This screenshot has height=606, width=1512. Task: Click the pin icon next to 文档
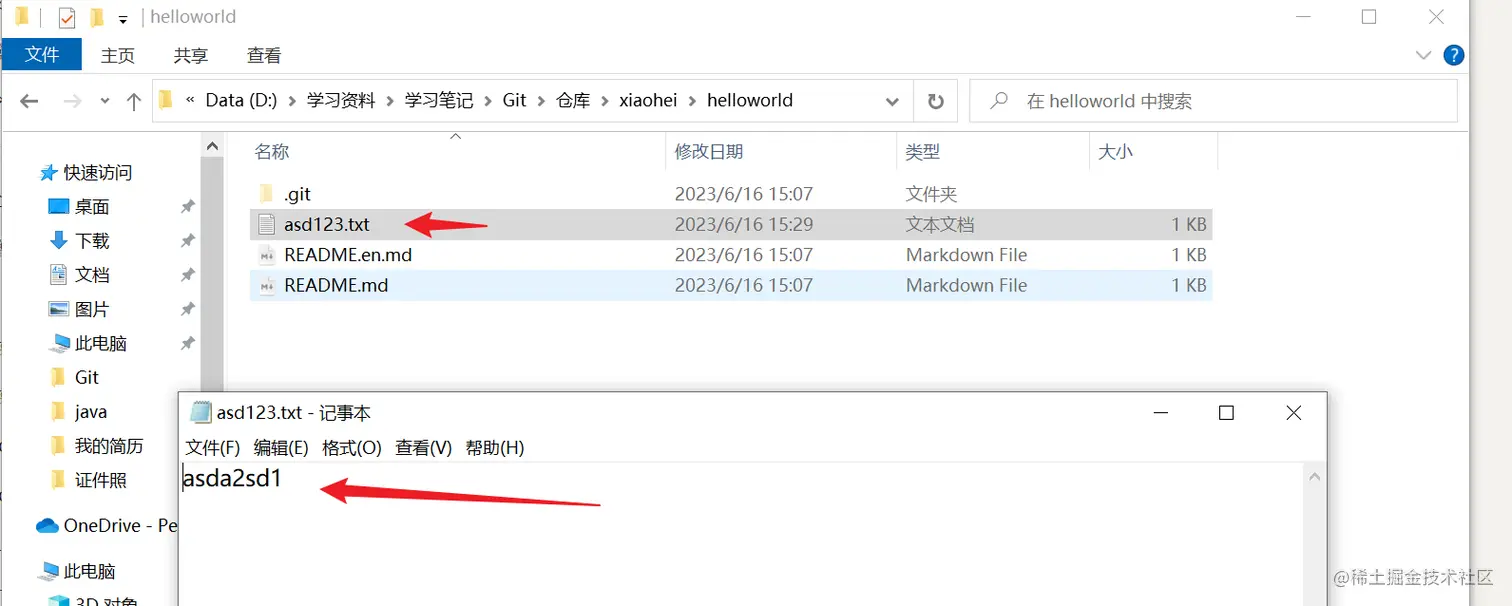187,275
